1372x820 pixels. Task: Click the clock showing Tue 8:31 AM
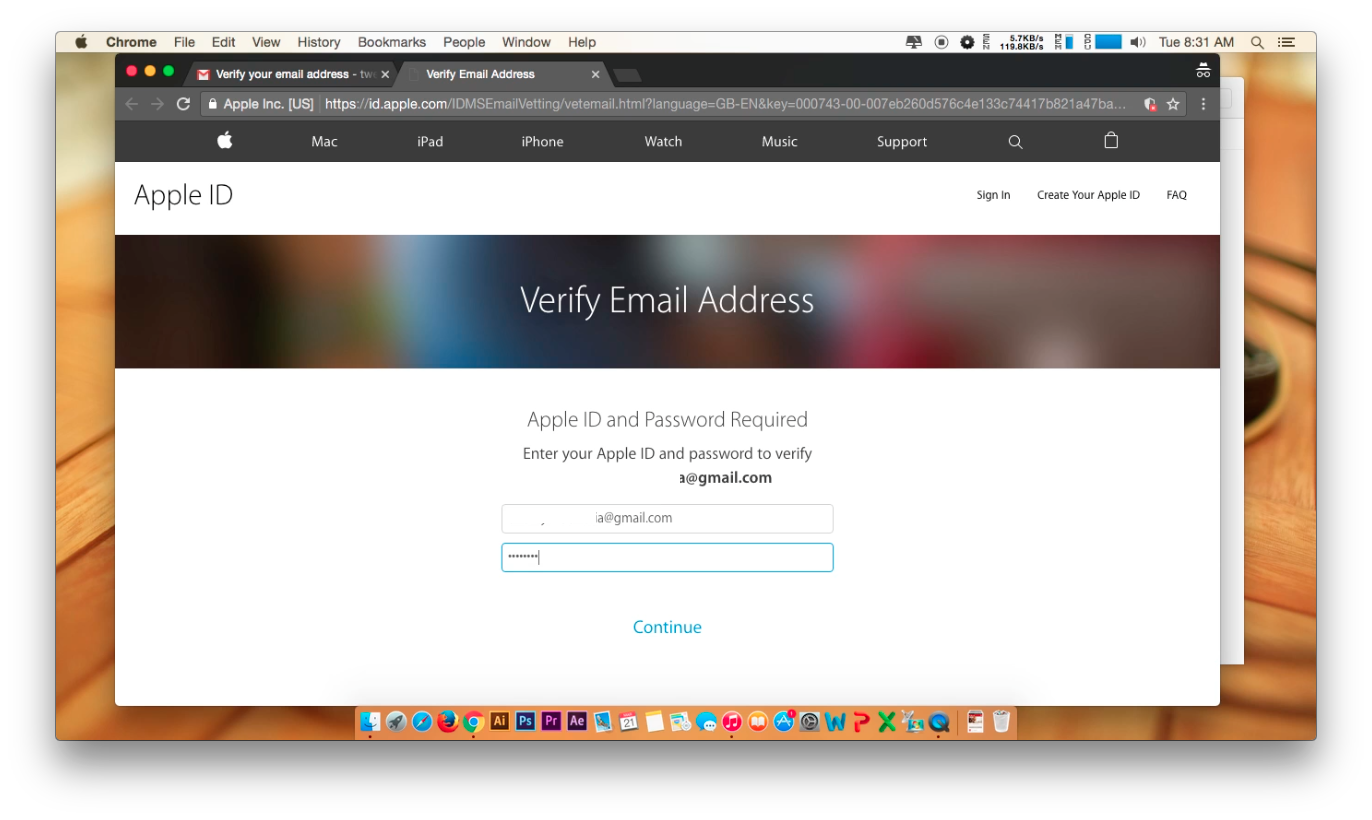(1196, 42)
